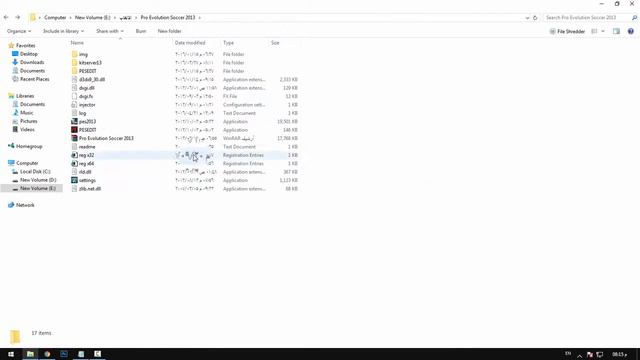Click the Forward navigation arrow
Viewport: 640px width, 360px height.
click(x=18, y=18)
